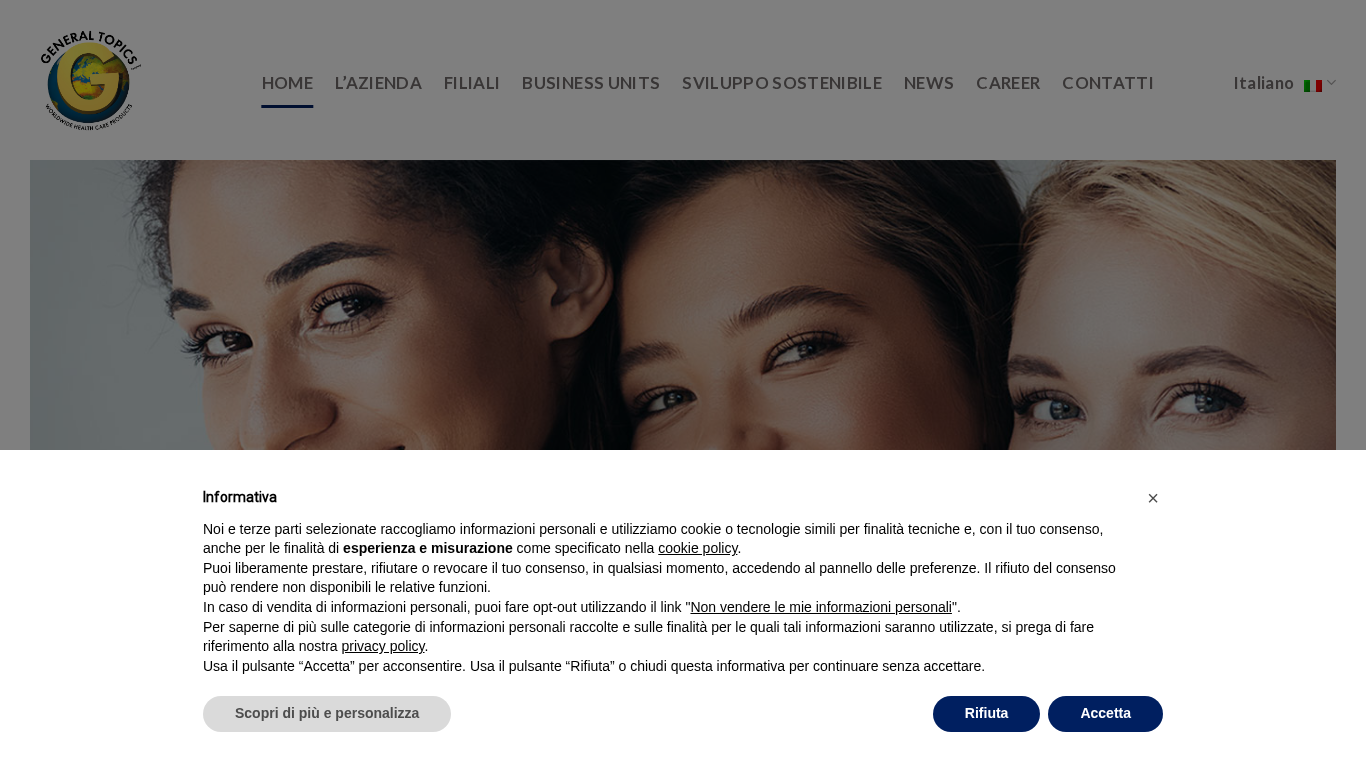Viewport: 1366px width, 768px height.
Task: Select BUSINESS UNITS in navigation
Action: point(591,83)
